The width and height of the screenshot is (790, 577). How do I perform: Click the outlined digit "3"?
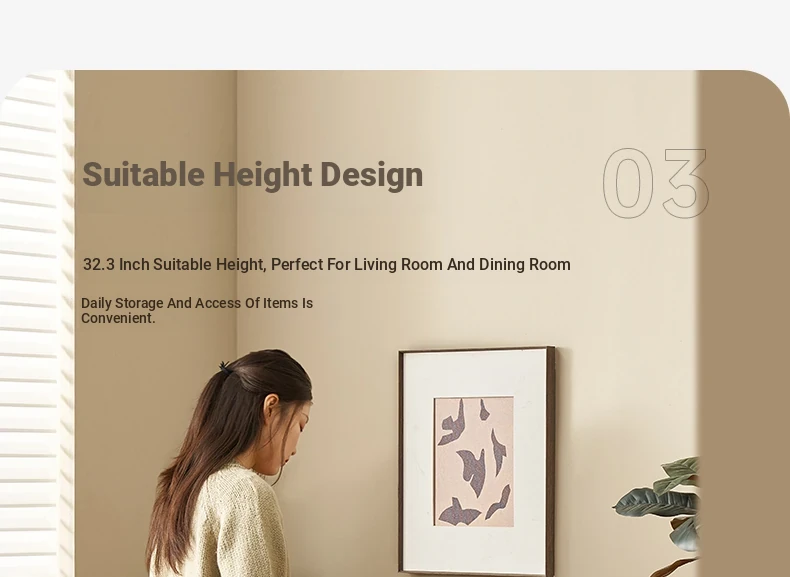pyautogui.click(x=686, y=183)
